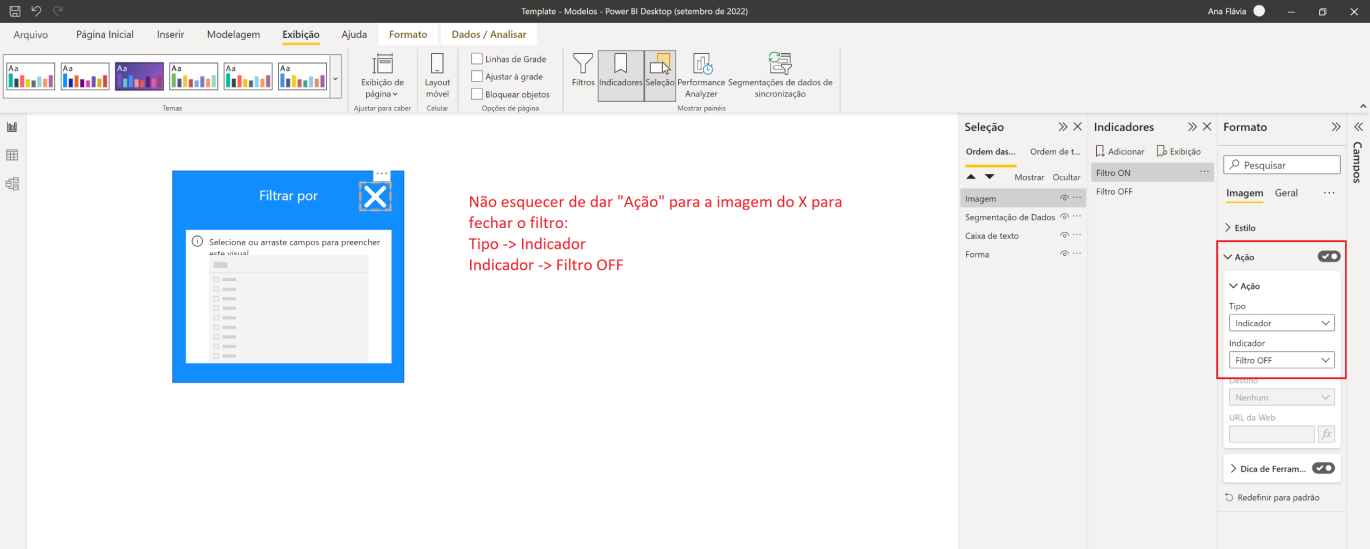Image resolution: width=1370 pixels, height=549 pixels.
Task: Click the Redo arrow icon
Action: (x=57, y=11)
